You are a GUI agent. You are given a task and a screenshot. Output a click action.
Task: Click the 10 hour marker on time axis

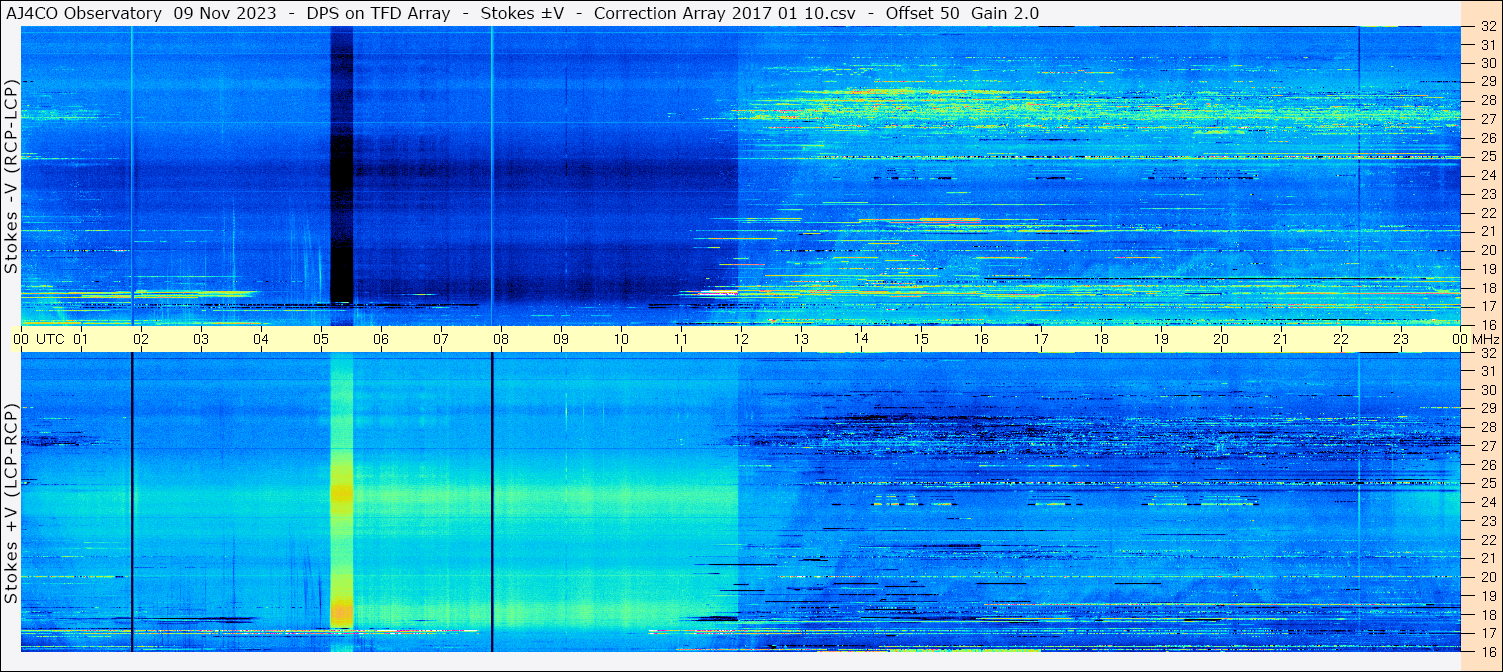click(621, 339)
